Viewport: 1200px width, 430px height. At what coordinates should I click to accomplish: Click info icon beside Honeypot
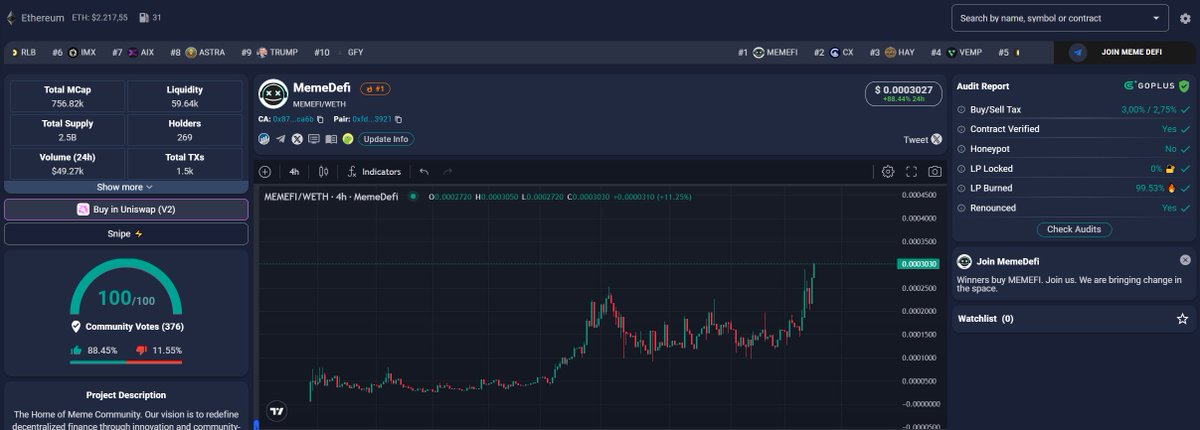(x=961, y=148)
